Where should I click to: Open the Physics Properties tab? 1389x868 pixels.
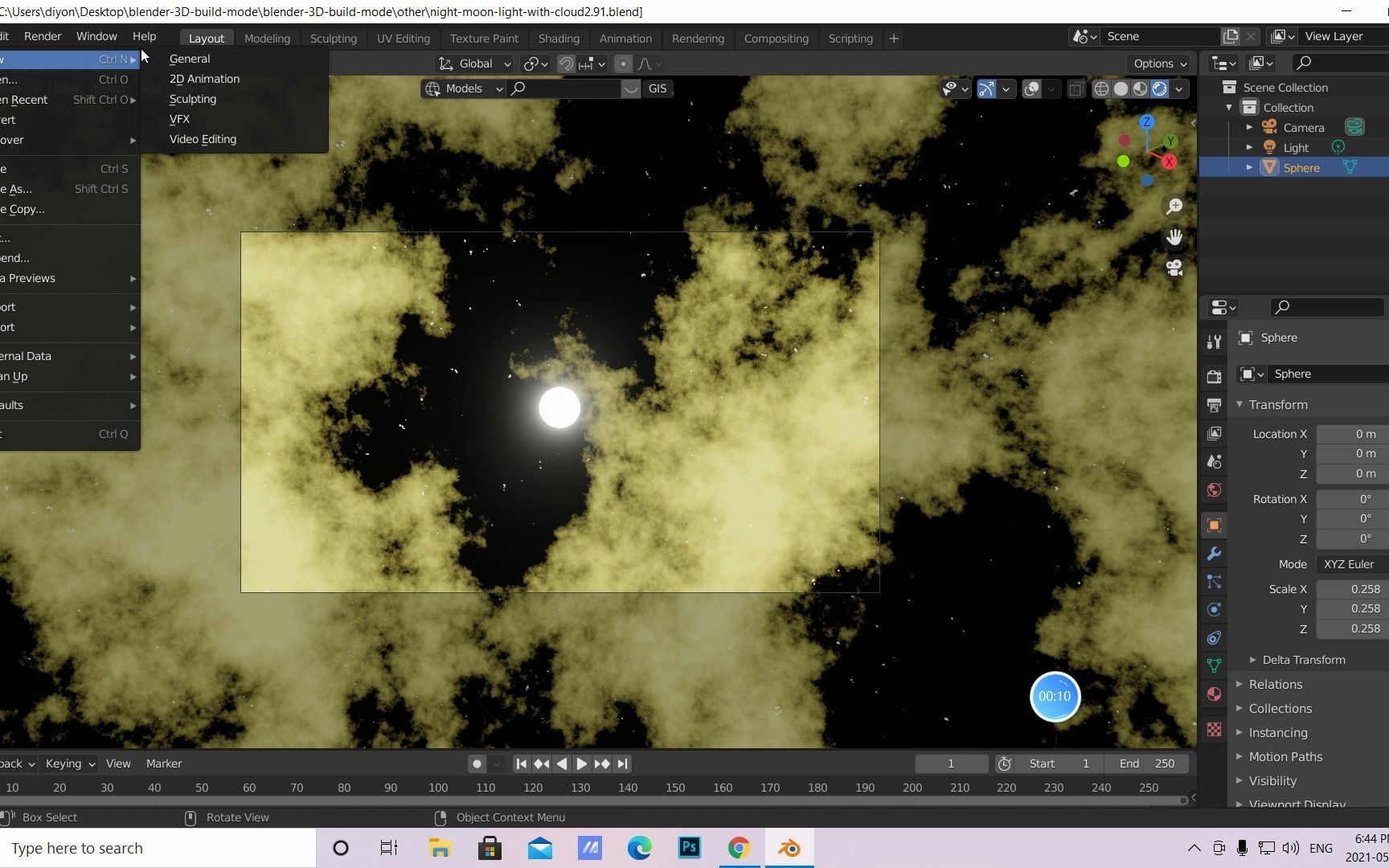[x=1214, y=611]
